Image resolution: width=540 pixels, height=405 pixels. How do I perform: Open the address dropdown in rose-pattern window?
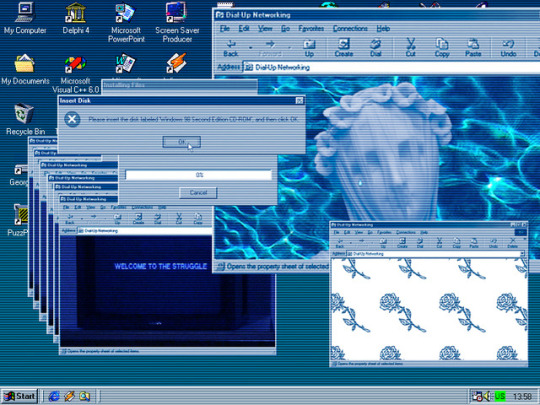[x=522, y=254]
